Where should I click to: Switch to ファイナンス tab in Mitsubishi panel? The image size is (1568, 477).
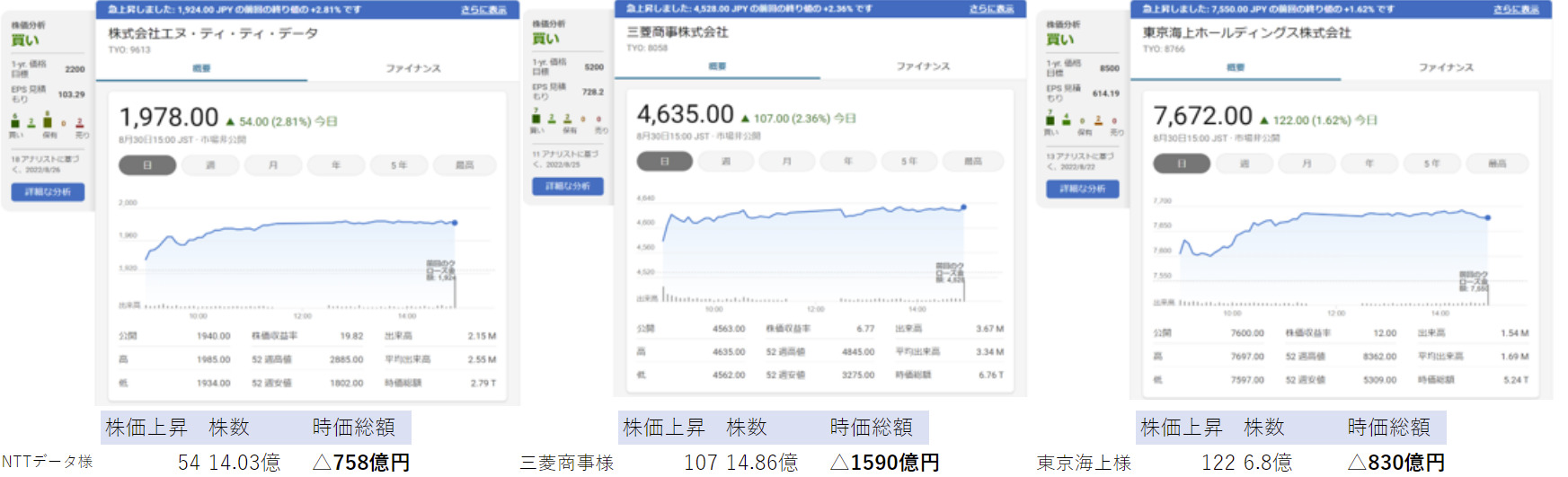click(923, 66)
